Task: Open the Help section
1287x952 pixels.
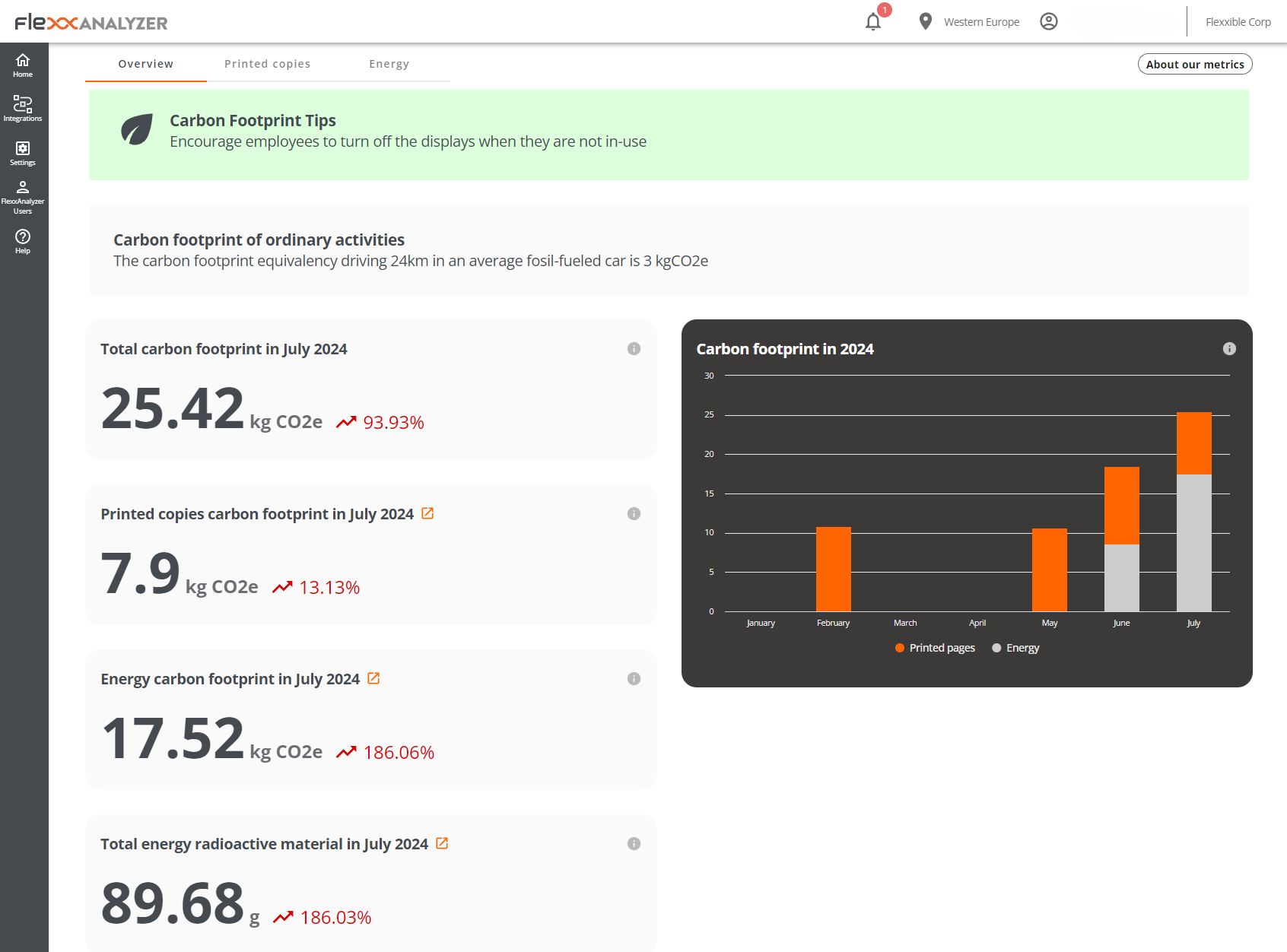Action: pyautogui.click(x=23, y=240)
